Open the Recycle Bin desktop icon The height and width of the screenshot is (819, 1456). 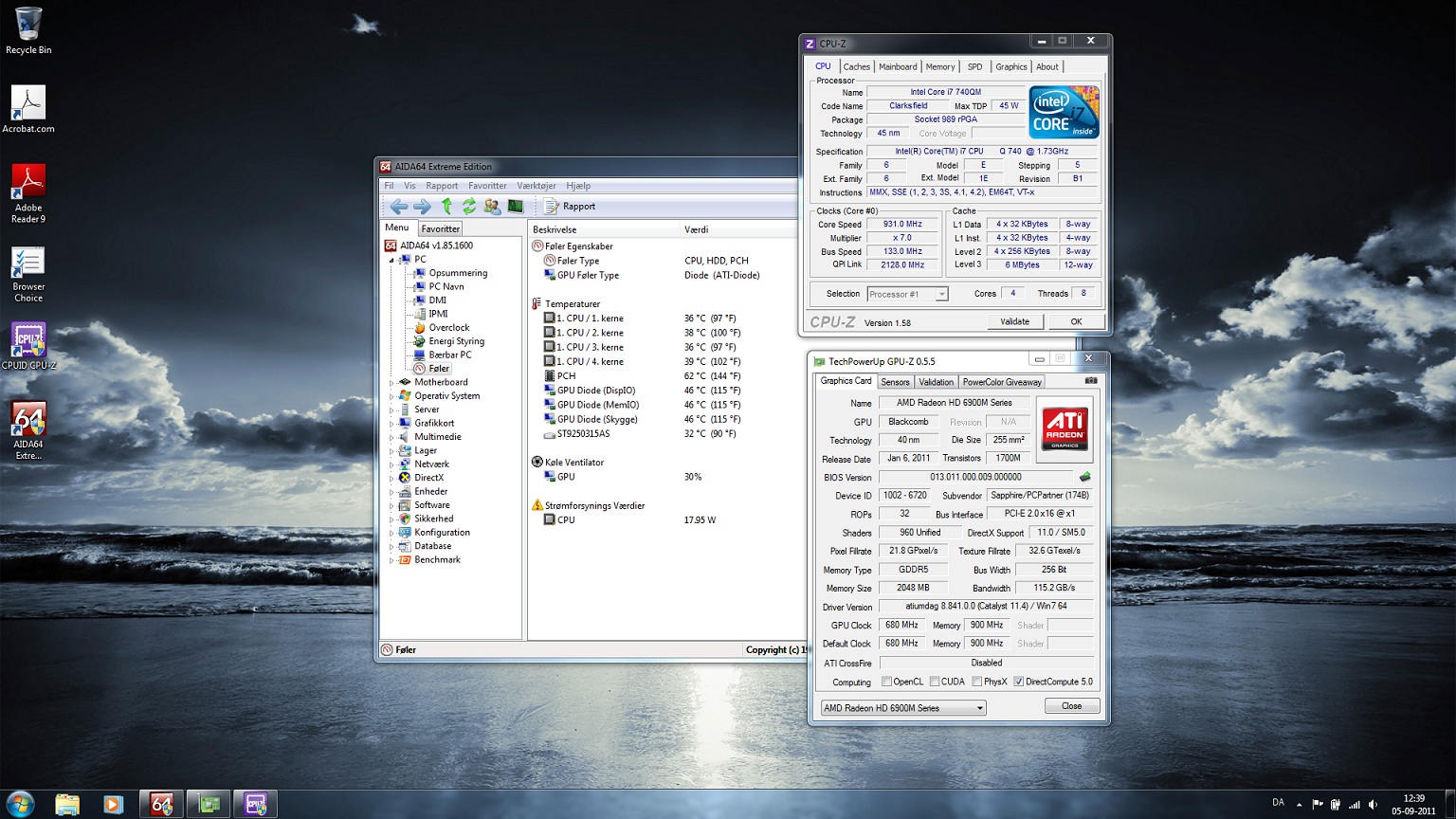pos(28,30)
